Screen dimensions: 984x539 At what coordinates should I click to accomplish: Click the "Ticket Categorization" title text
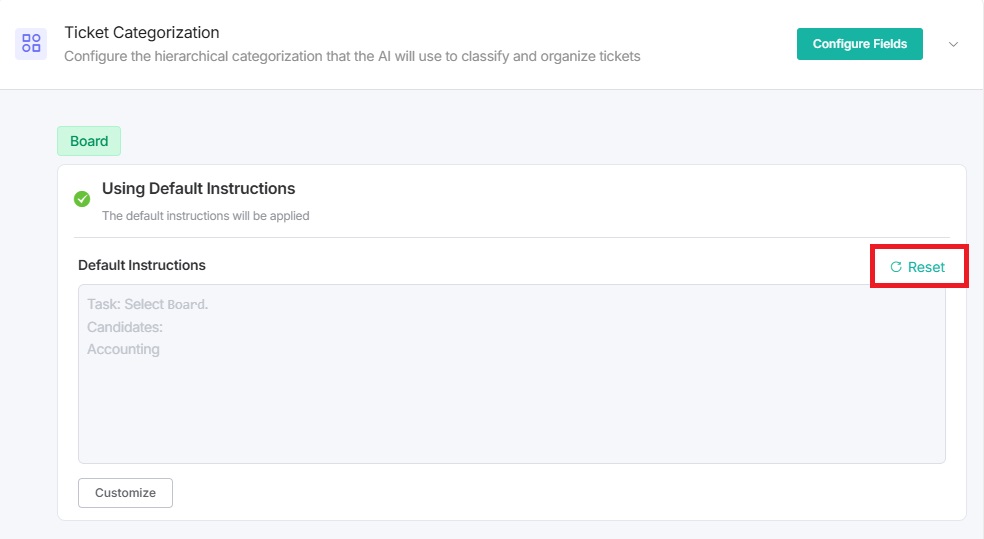point(142,33)
